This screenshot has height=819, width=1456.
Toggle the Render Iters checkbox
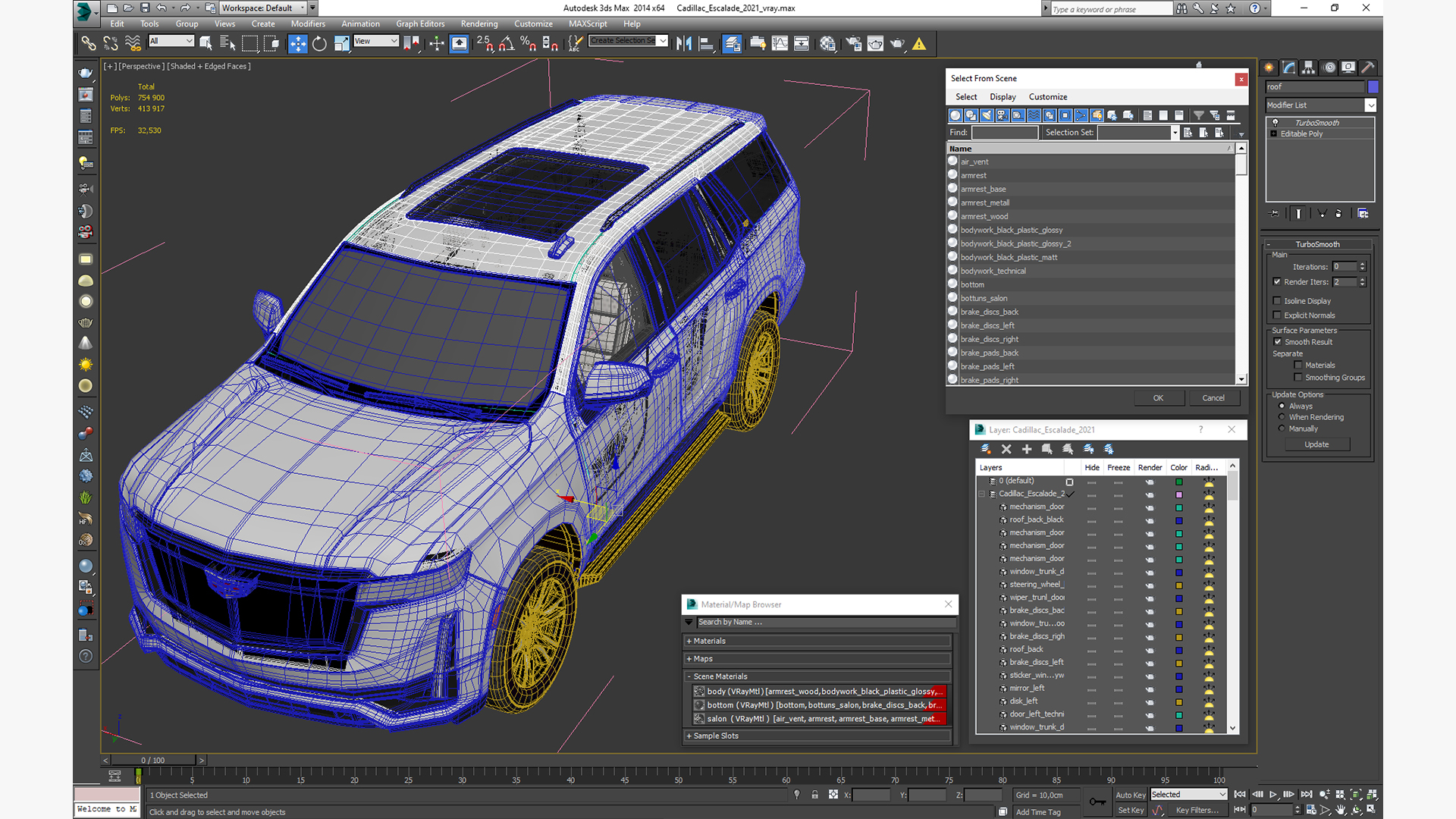point(1278,282)
